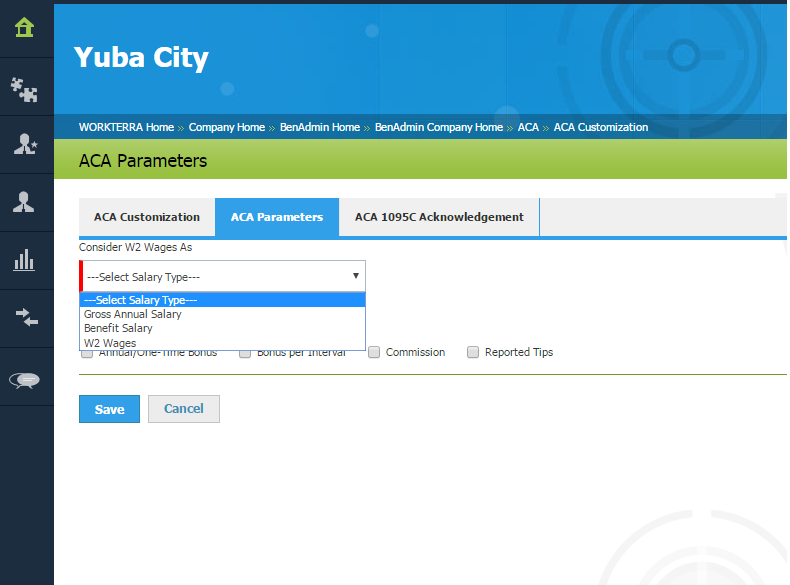Pick Benefit Salary from the dropdown list
The width and height of the screenshot is (790, 585).
(118, 328)
